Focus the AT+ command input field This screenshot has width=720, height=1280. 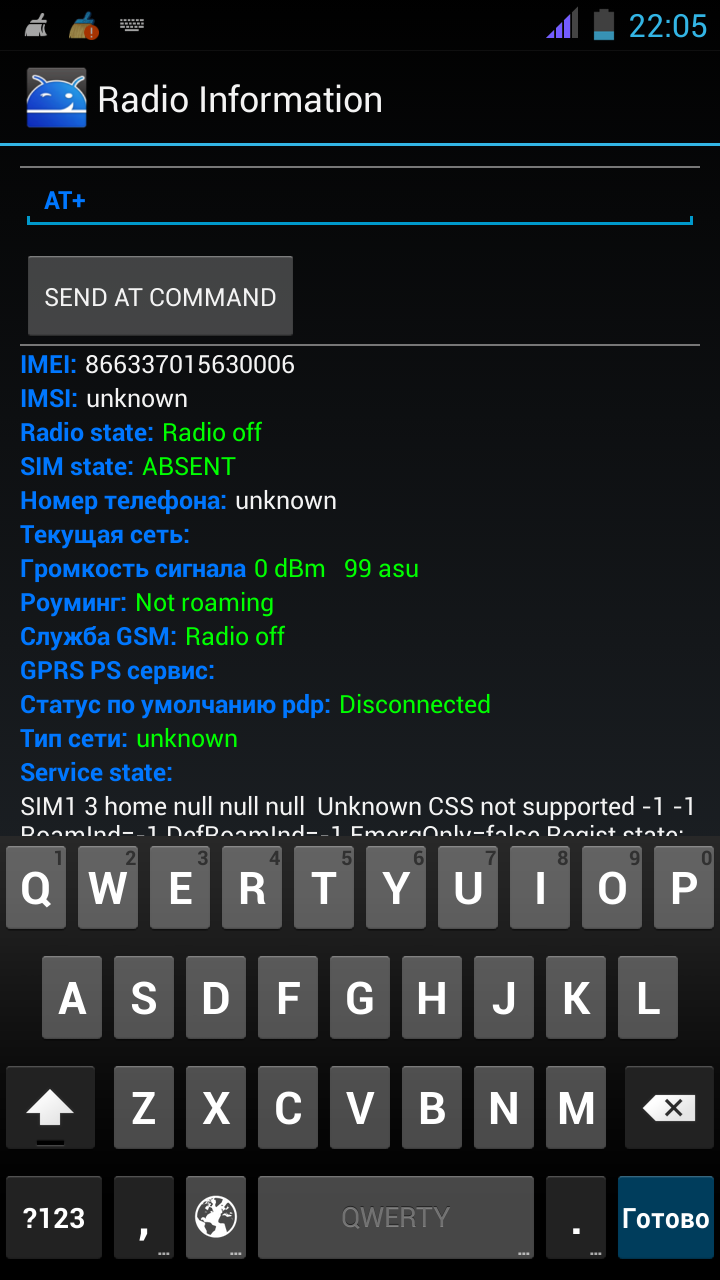[x=360, y=201]
